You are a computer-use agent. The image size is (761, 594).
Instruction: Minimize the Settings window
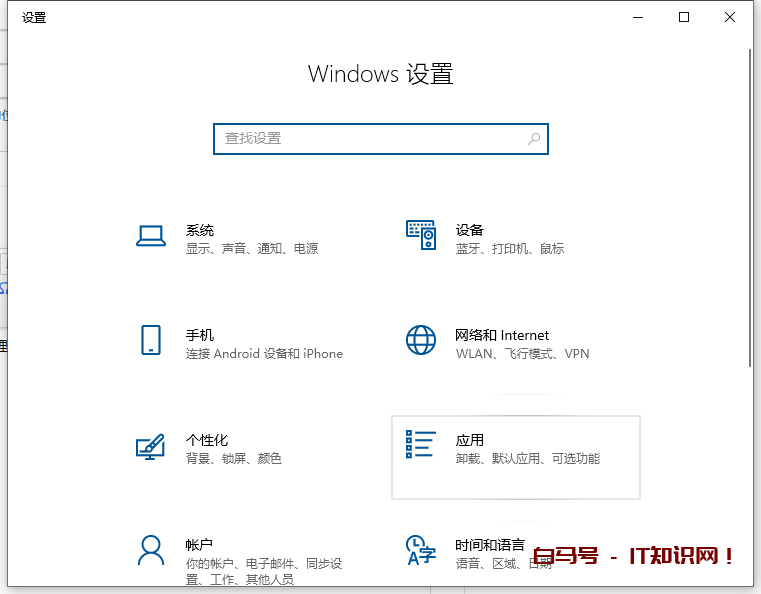638,17
